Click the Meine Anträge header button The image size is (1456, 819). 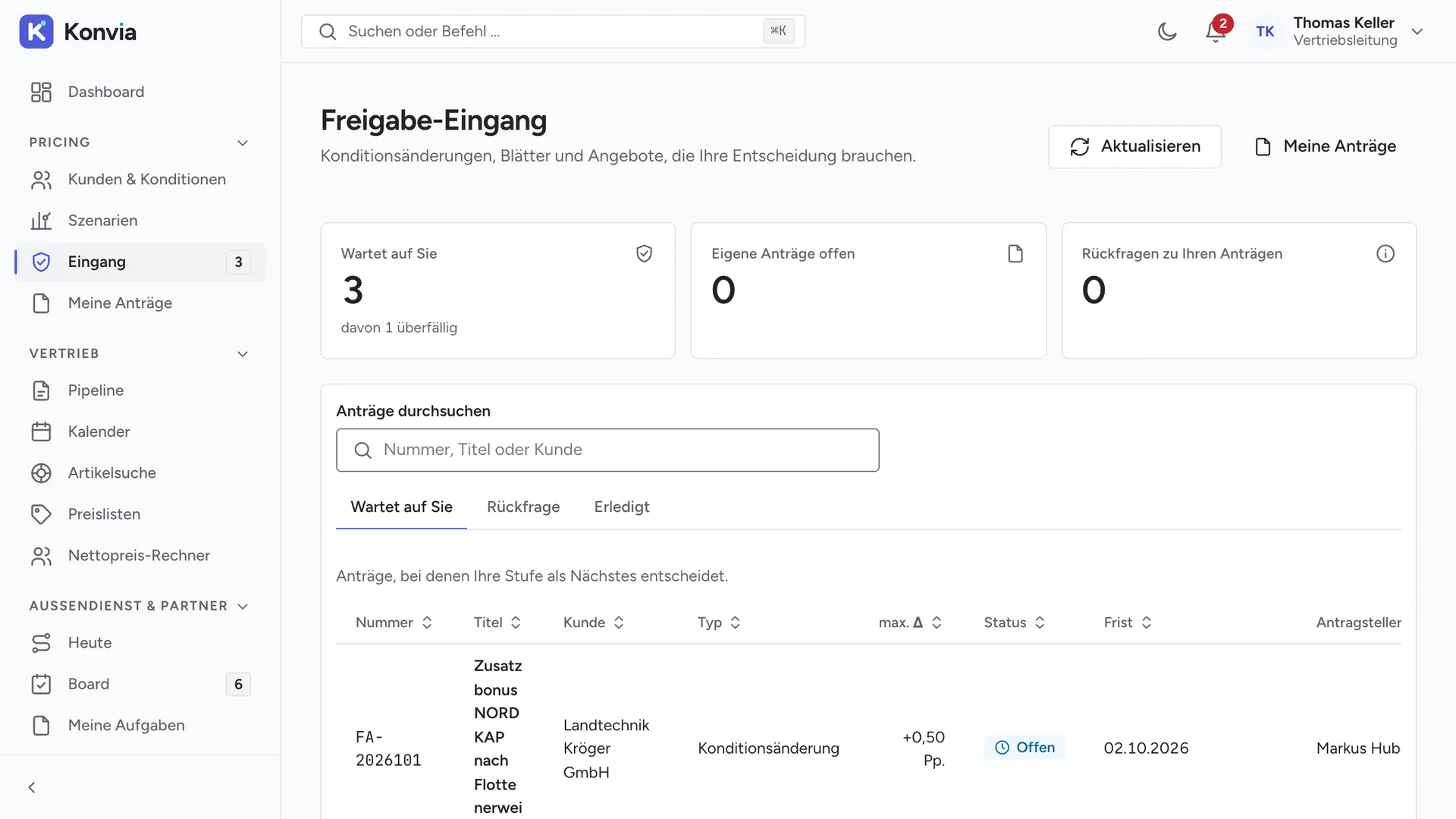coord(1325,146)
